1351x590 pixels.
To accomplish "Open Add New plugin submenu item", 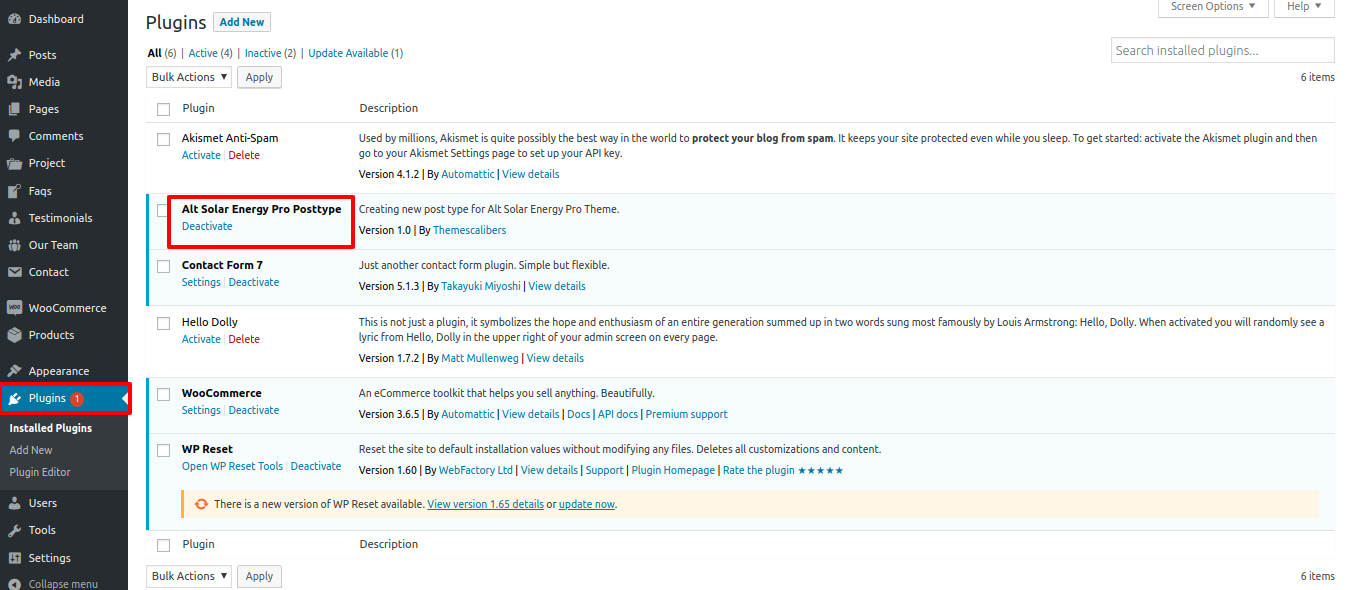I will (31, 450).
